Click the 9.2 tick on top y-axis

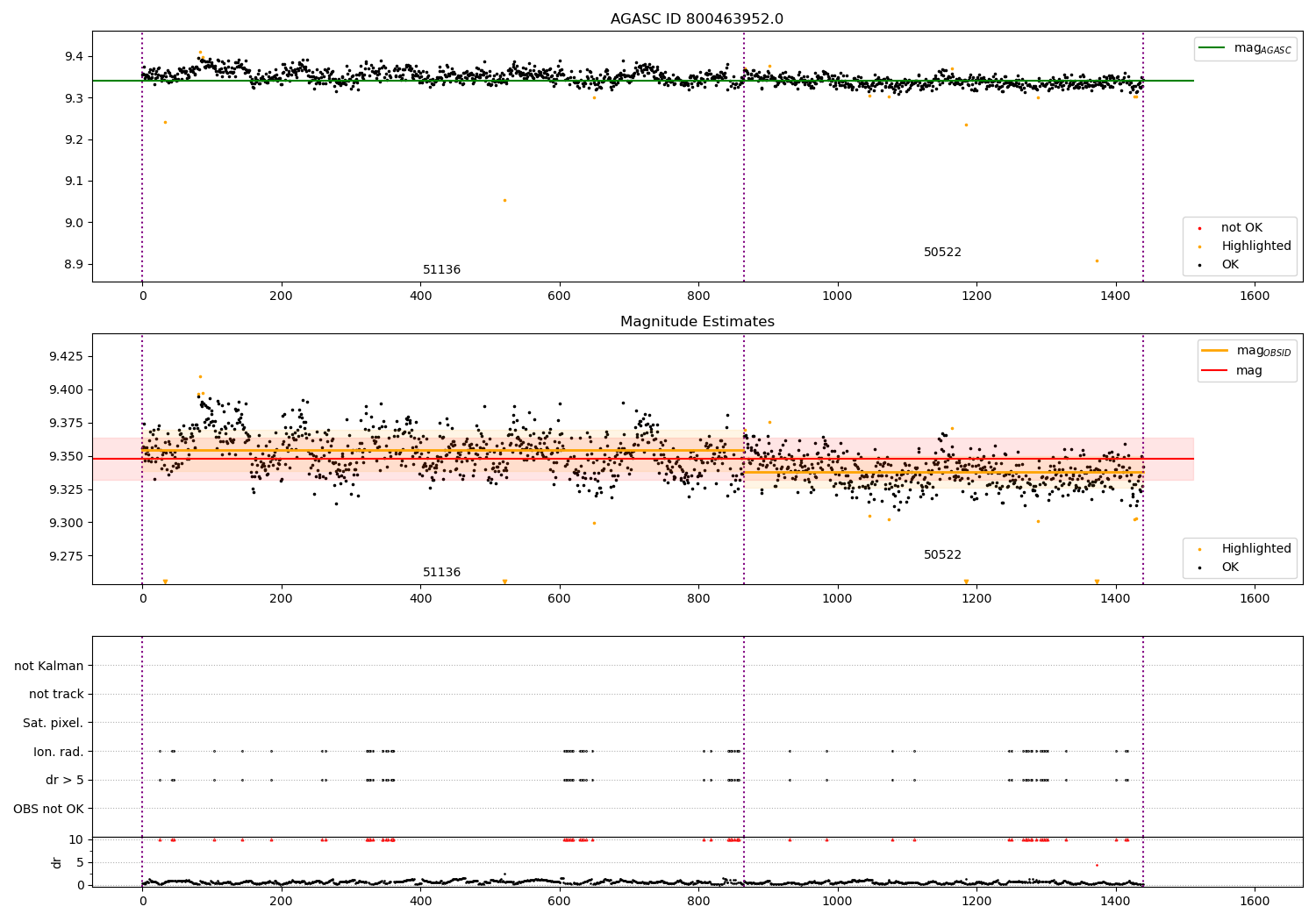click(x=73, y=139)
